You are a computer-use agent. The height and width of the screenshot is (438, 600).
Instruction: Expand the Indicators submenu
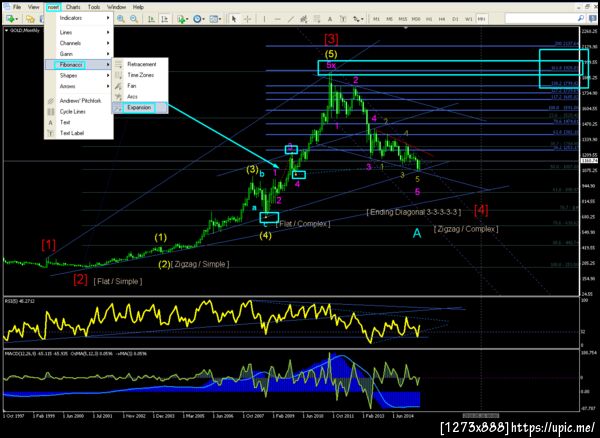(x=79, y=18)
